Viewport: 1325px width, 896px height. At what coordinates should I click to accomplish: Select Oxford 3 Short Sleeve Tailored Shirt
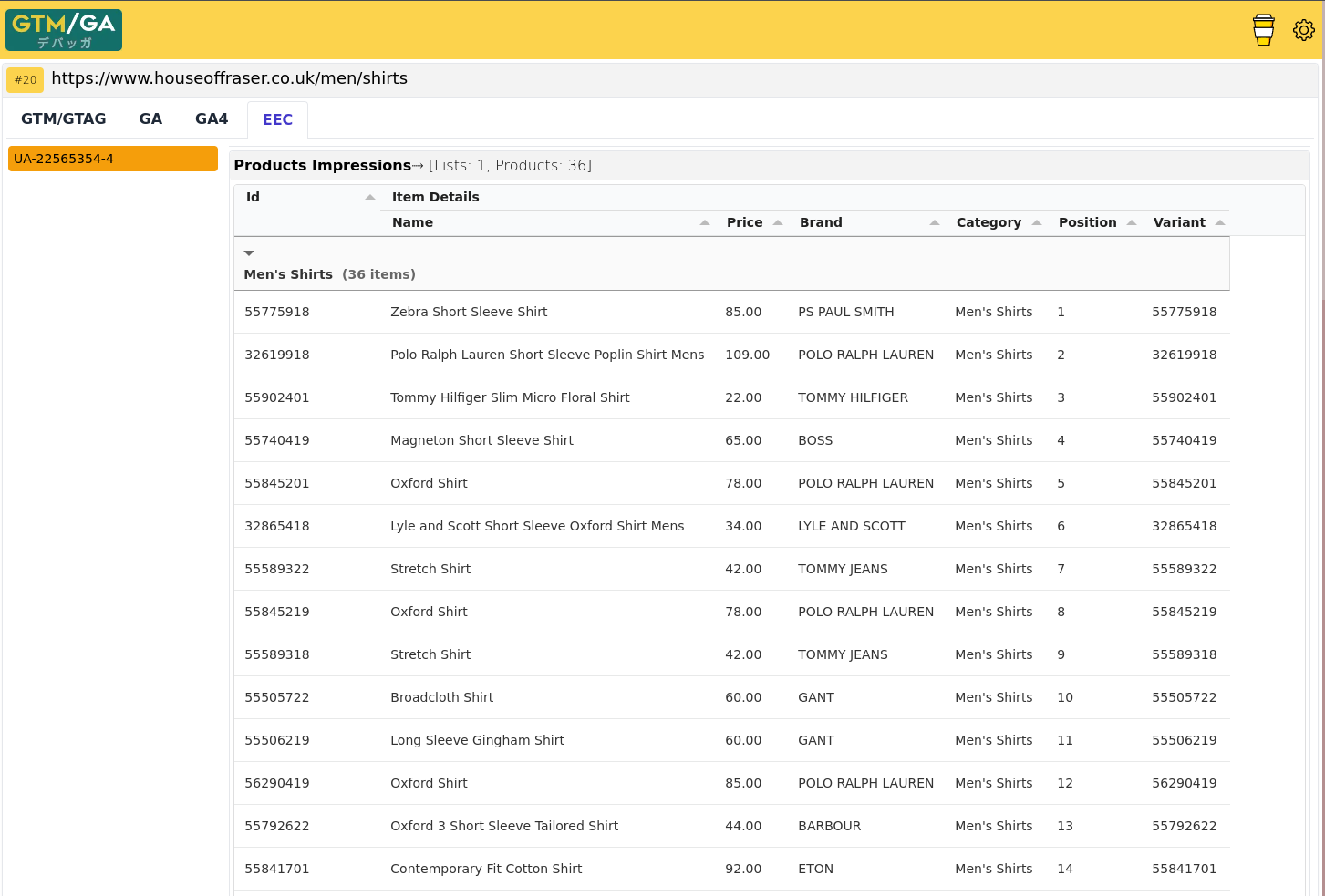pyautogui.click(x=504, y=826)
